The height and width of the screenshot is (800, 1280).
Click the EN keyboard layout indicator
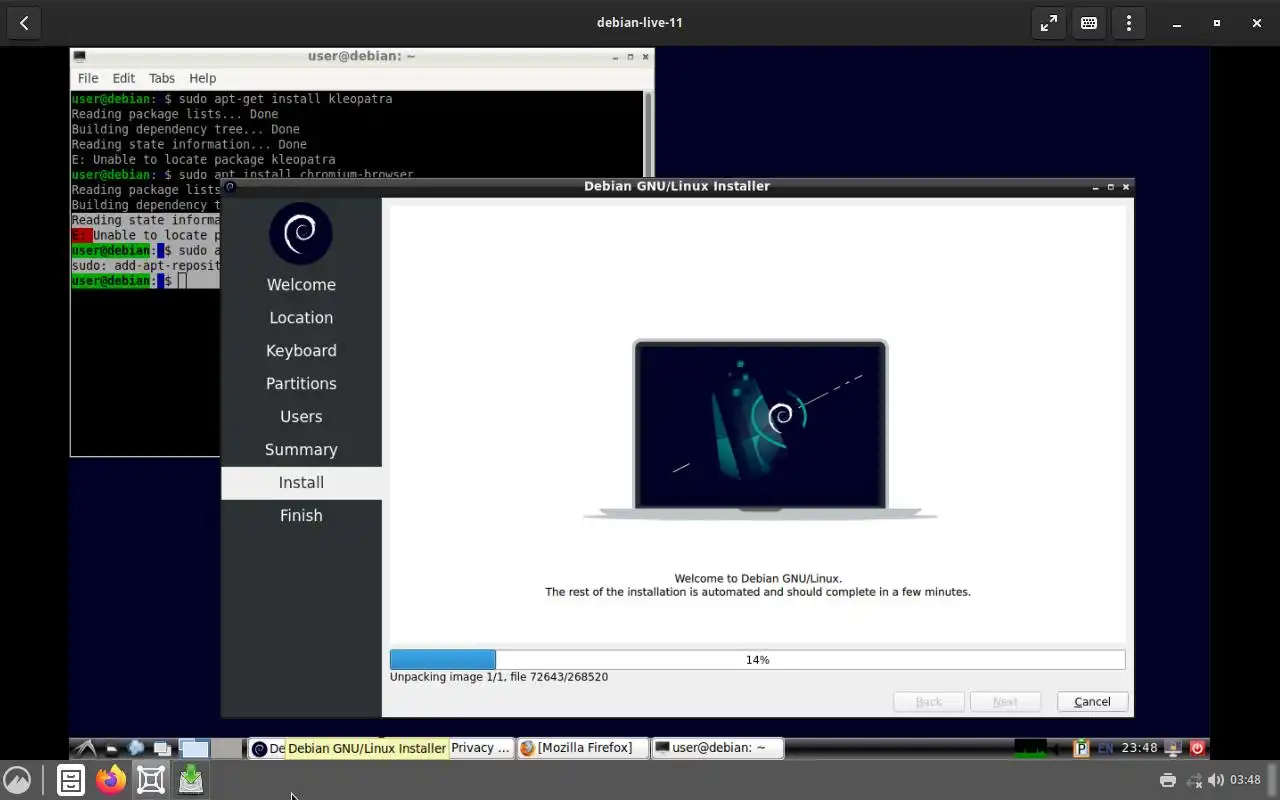(1105, 748)
